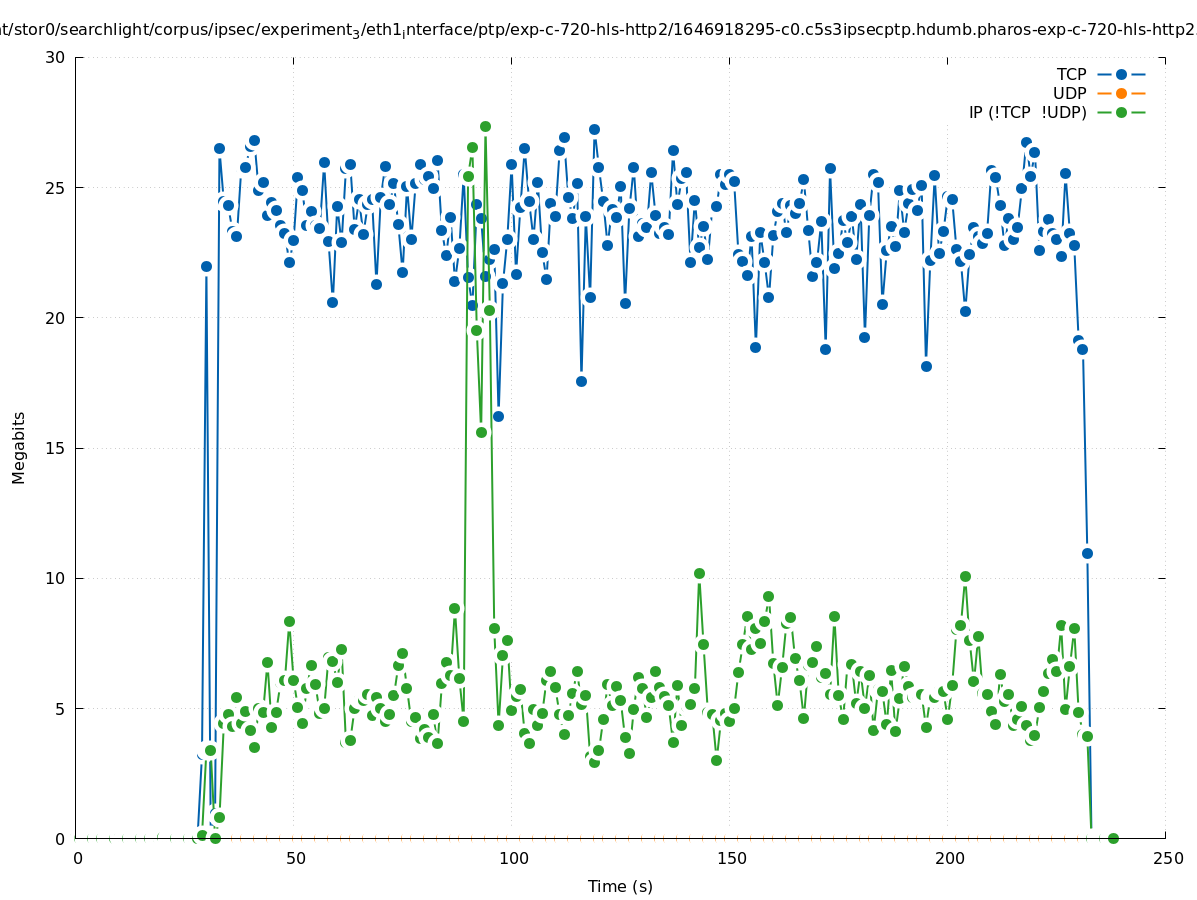Click the last green data point at zero Megabits

1113,838
